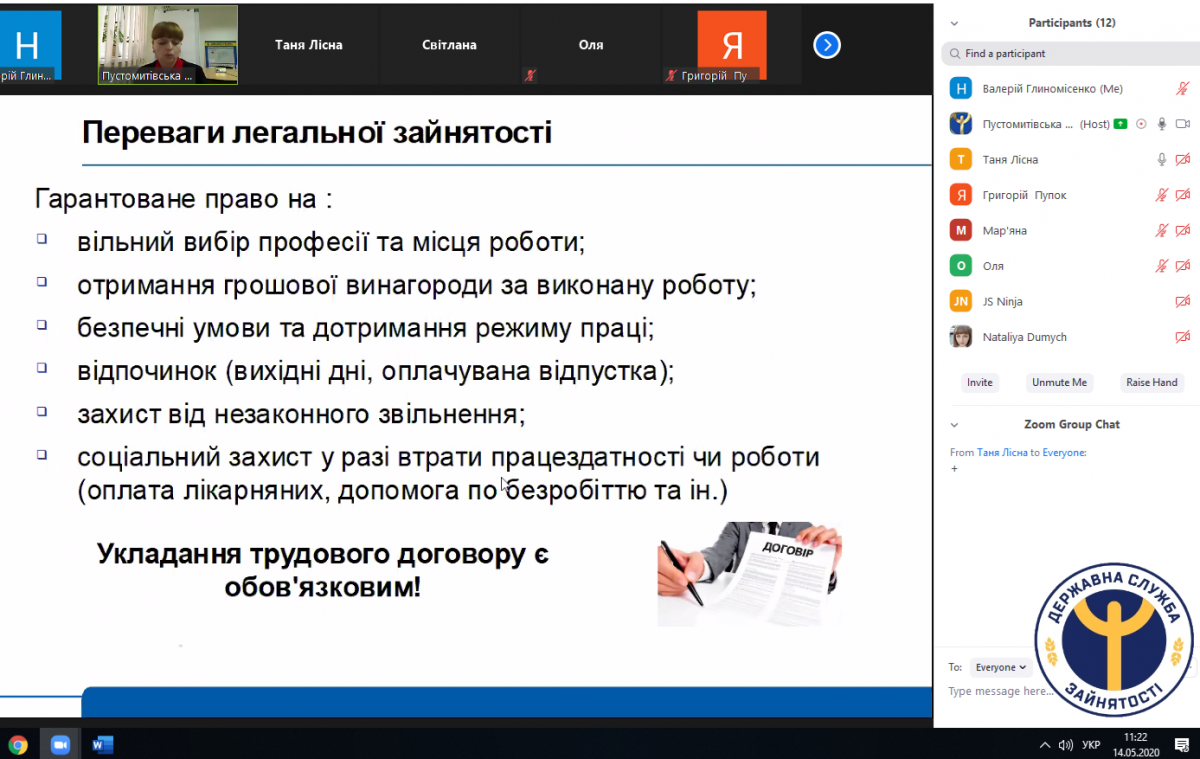Viewport: 1200px width, 759px height.
Task: Open Microsoft Word from the taskbar
Action: [x=102, y=744]
